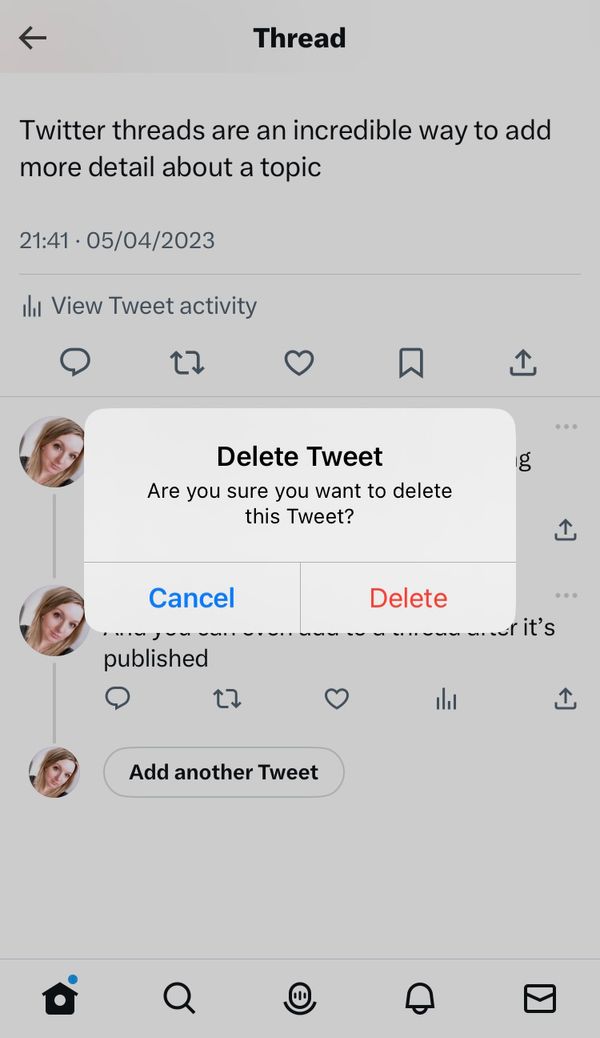
Task: Like the 'published' tweet
Action: pos(336,698)
